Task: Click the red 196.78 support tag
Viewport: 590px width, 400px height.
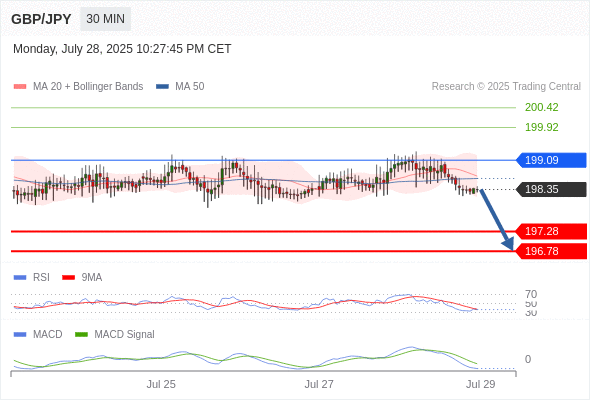Action: [x=551, y=251]
